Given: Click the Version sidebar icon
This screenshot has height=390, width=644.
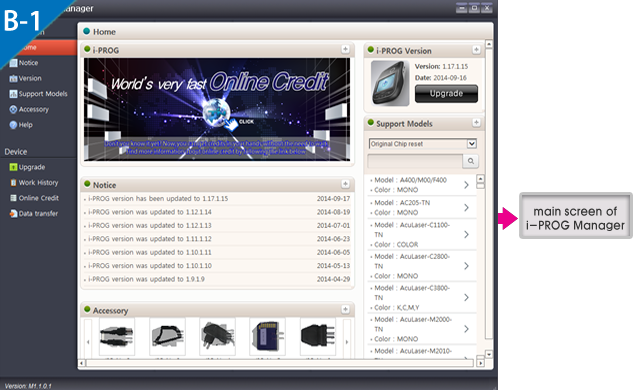Looking at the screenshot, I should [x=13, y=78].
